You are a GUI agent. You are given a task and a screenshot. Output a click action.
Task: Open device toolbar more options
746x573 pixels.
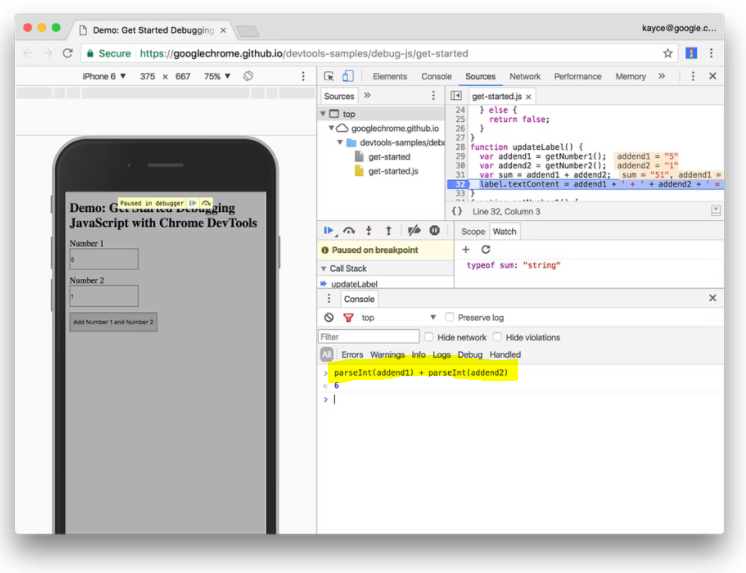pyautogui.click(x=303, y=76)
